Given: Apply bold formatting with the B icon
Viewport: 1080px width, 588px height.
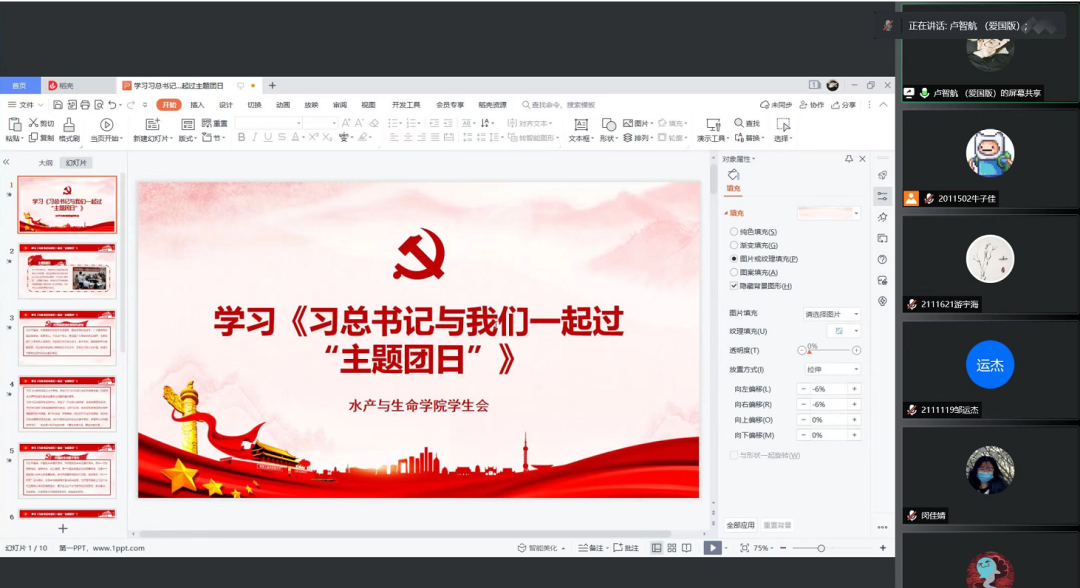Looking at the screenshot, I should 241,135.
